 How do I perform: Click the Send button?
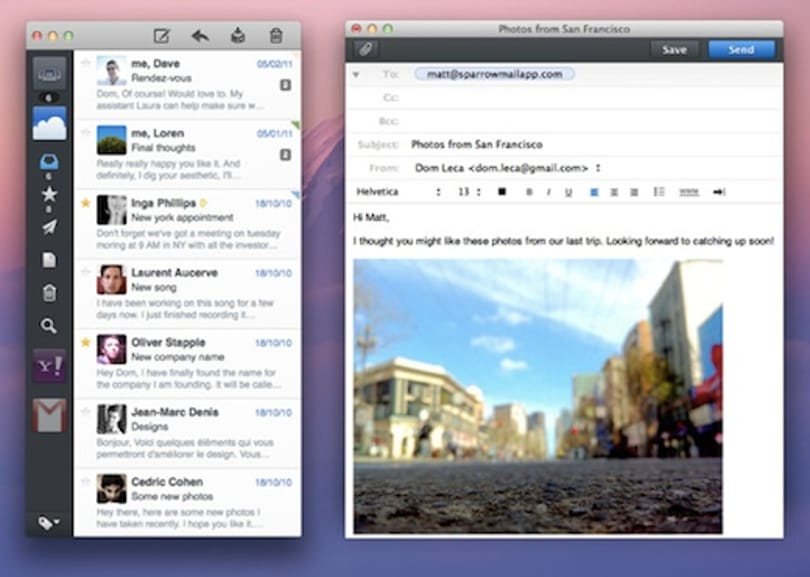coord(741,50)
